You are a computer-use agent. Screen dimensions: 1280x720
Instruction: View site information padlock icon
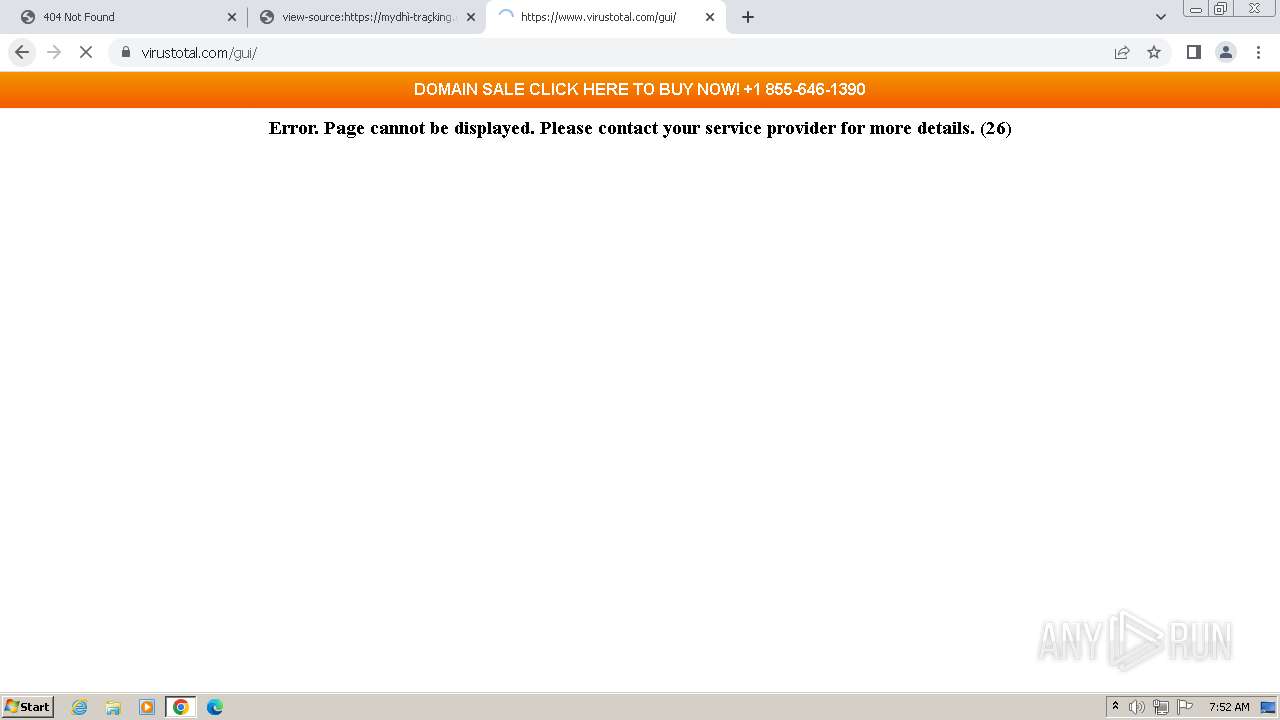coord(125,52)
